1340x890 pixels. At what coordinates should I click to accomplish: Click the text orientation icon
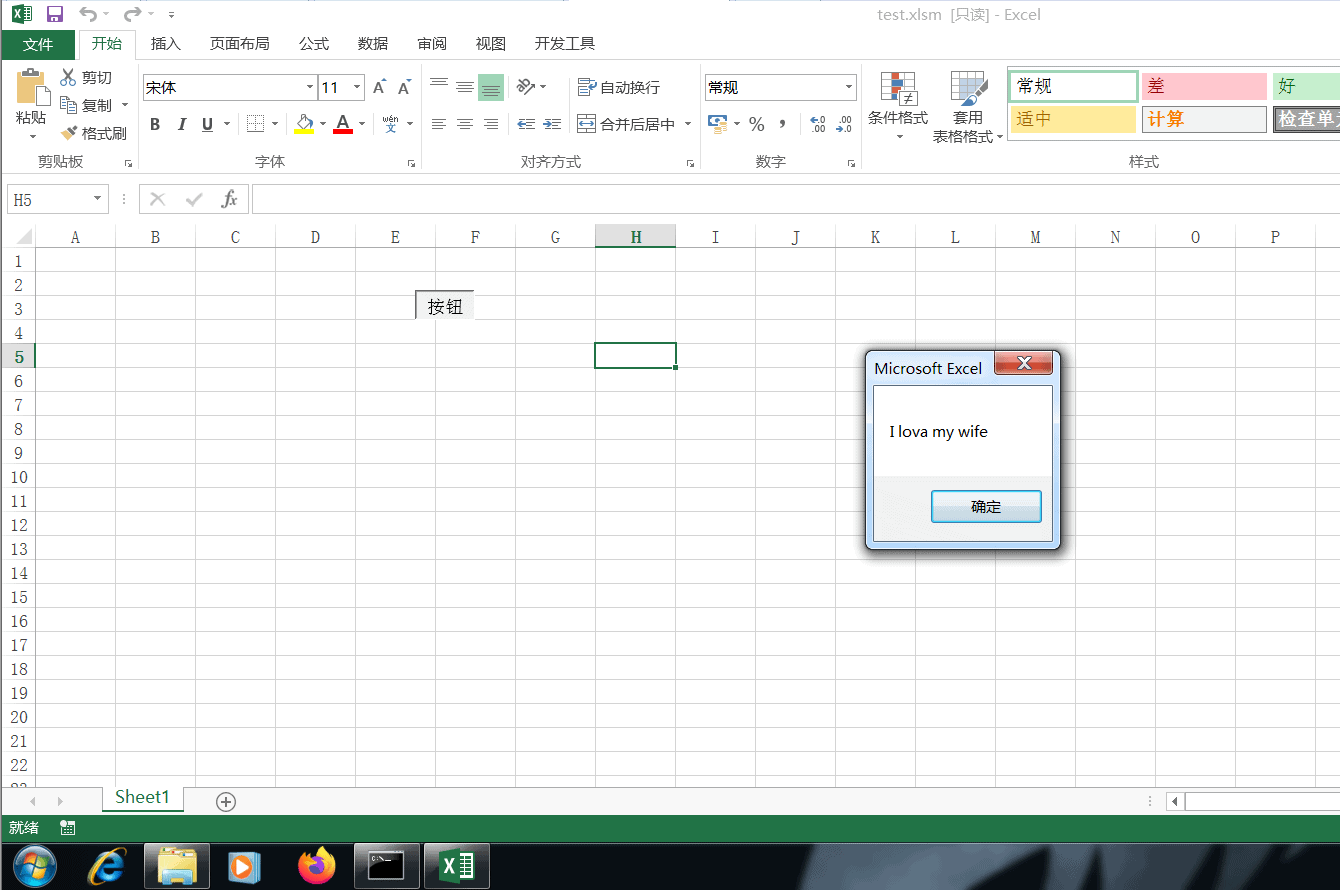point(526,87)
